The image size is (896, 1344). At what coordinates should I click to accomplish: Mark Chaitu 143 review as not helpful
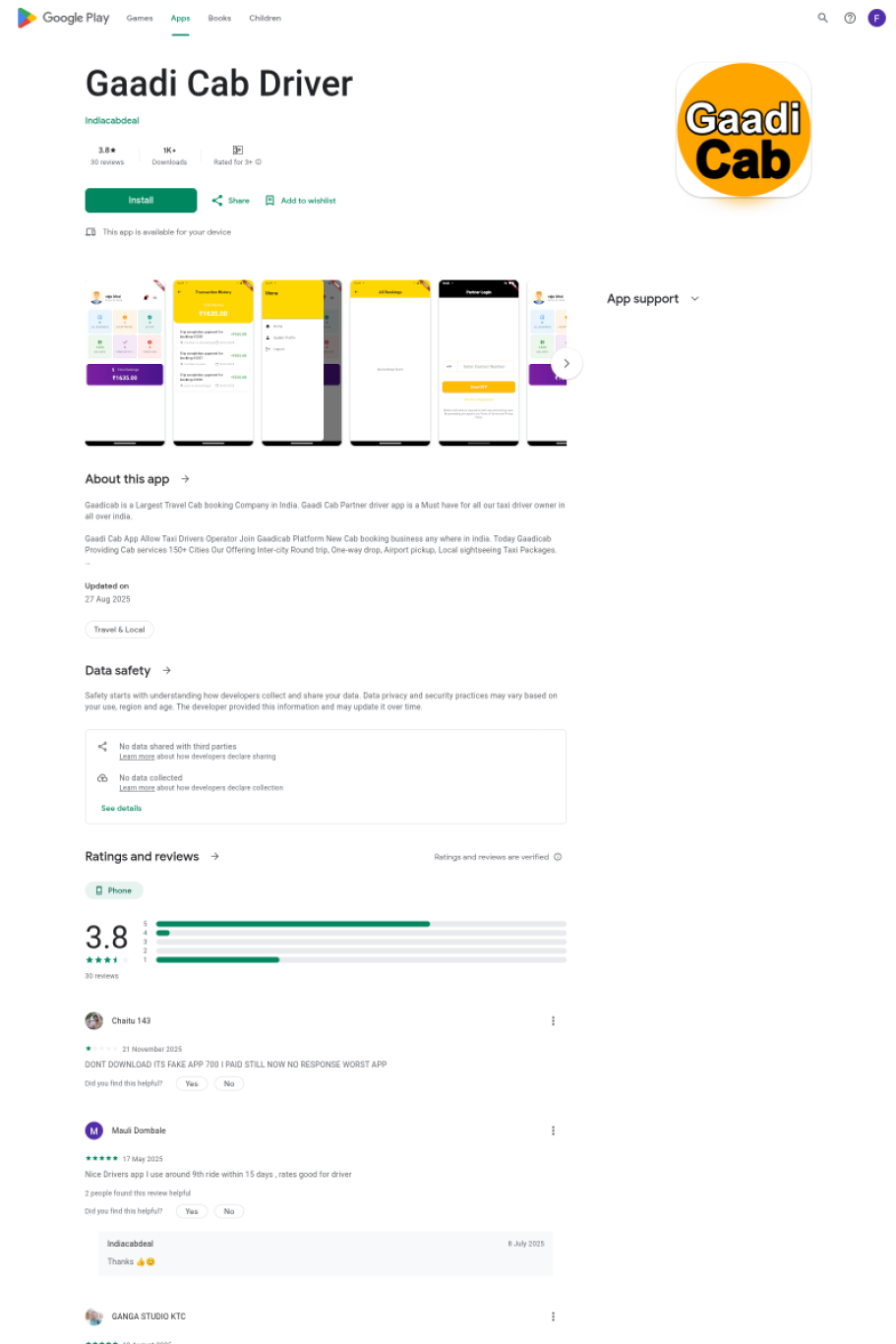229,1084
